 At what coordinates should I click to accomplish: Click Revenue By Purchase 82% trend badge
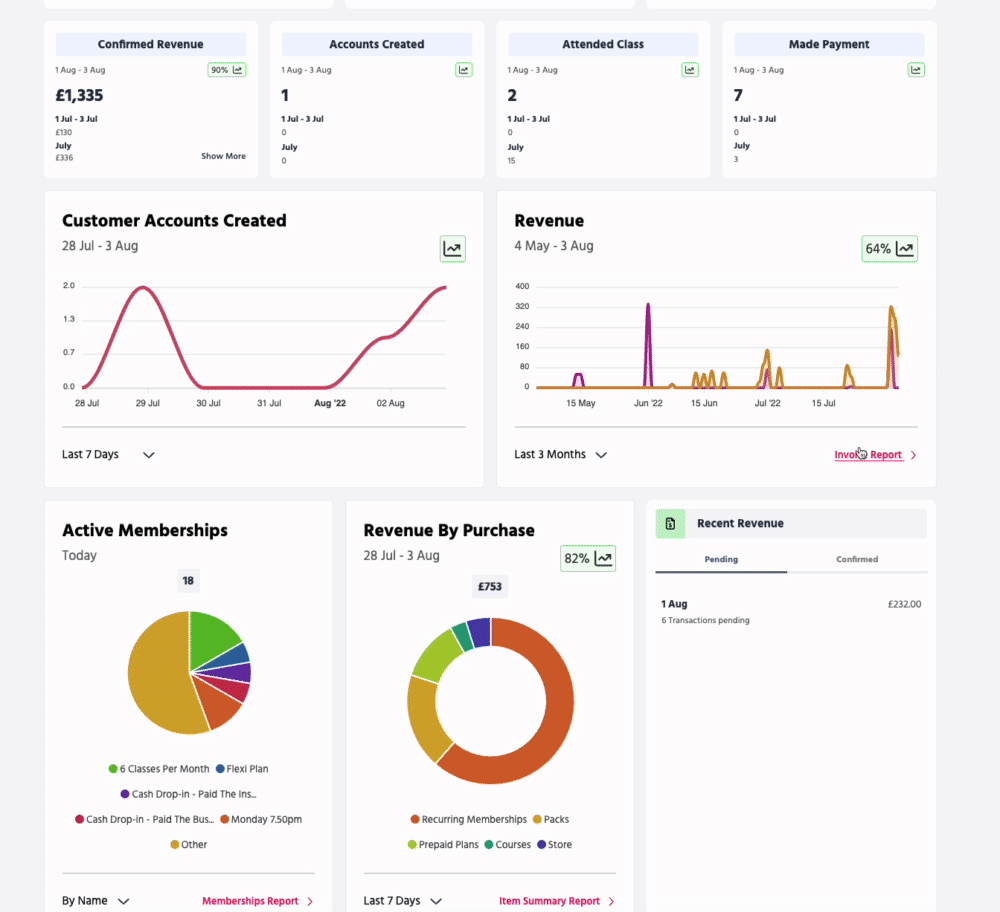(x=588, y=558)
